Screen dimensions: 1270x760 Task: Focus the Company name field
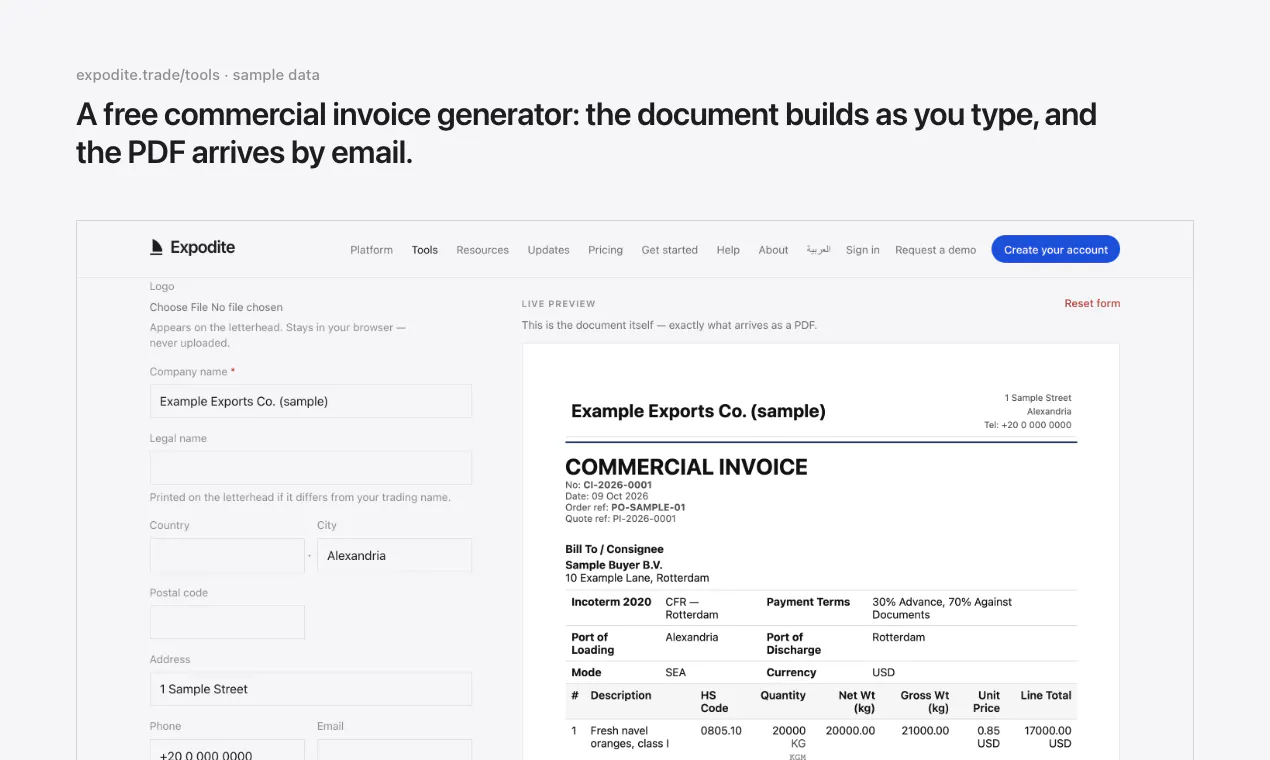tap(311, 401)
